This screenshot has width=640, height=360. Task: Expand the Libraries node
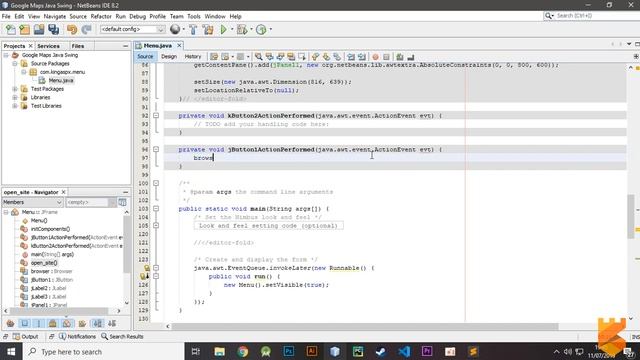click(x=15, y=97)
